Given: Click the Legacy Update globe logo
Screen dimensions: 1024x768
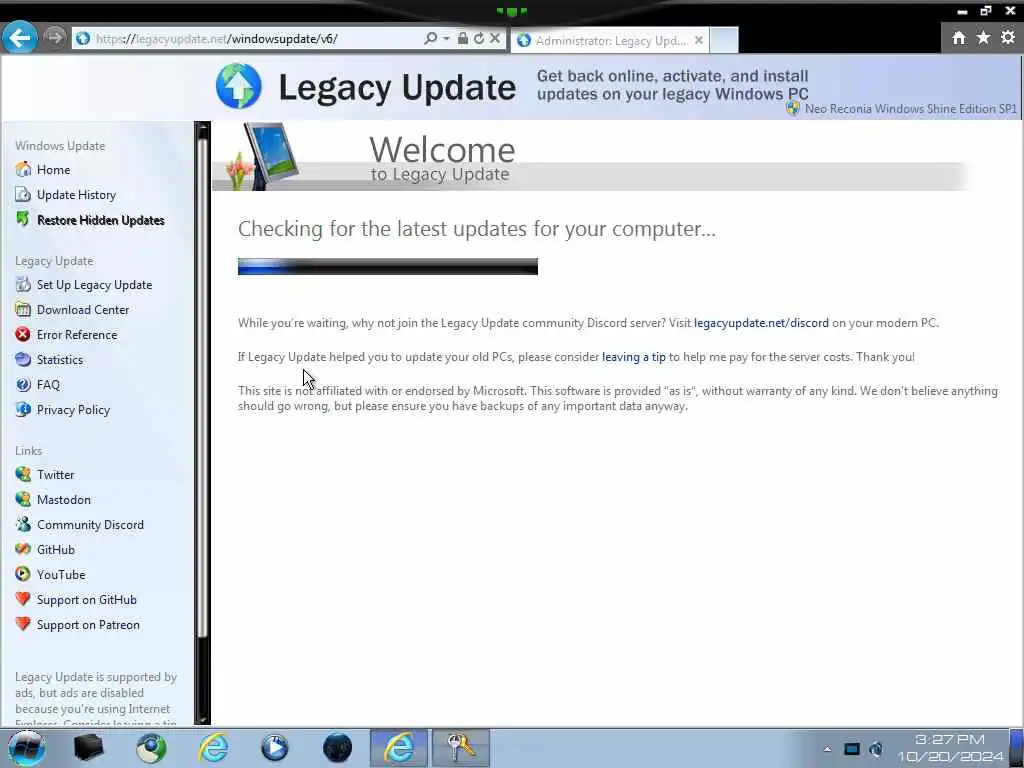Looking at the screenshot, I should 239,86.
